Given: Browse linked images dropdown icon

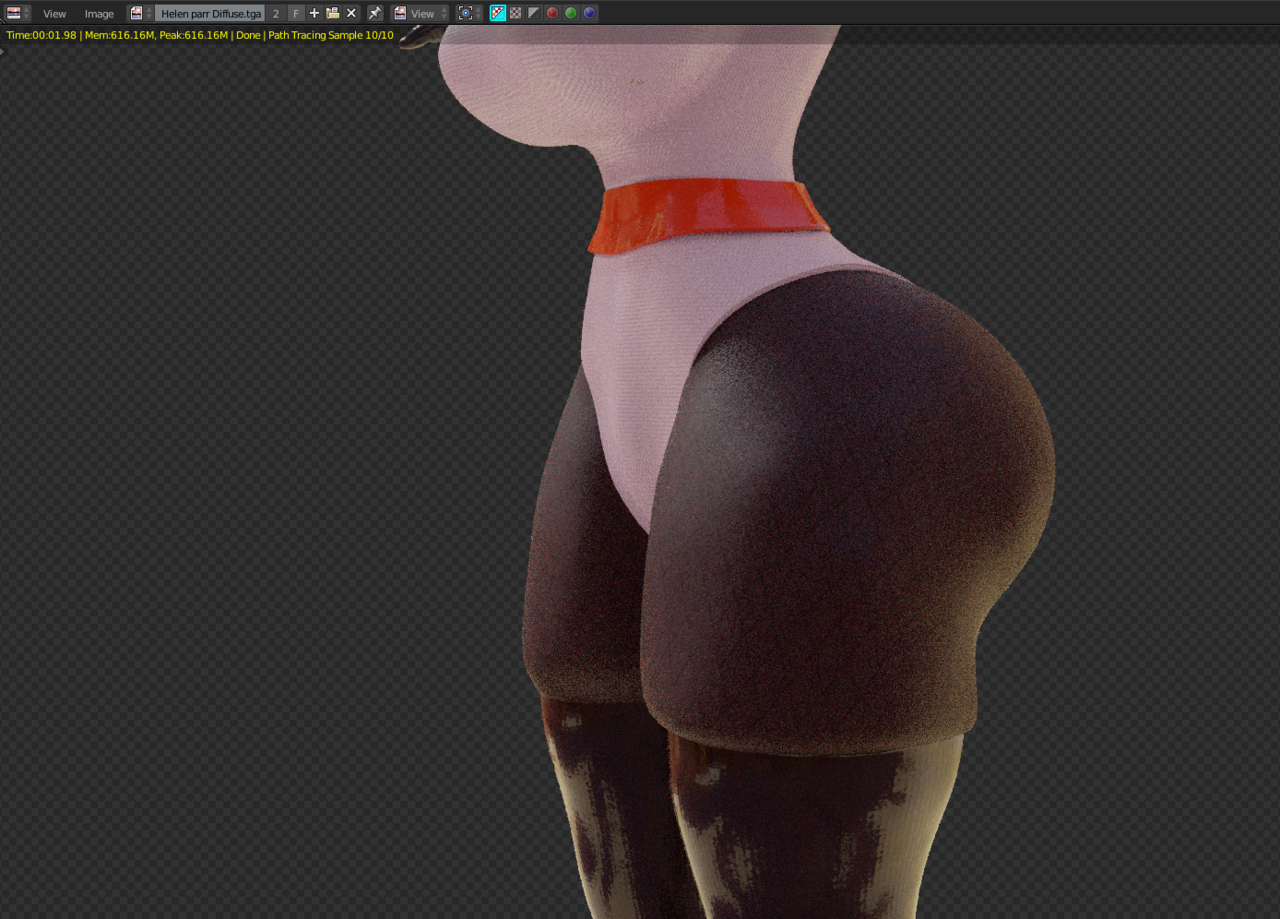Looking at the screenshot, I should [x=141, y=13].
